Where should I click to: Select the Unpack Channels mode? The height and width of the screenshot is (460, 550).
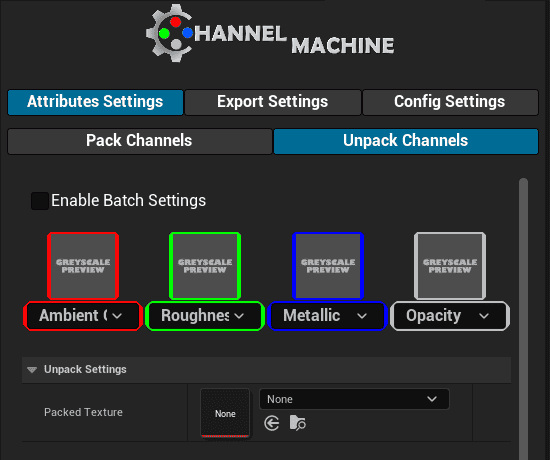click(406, 141)
